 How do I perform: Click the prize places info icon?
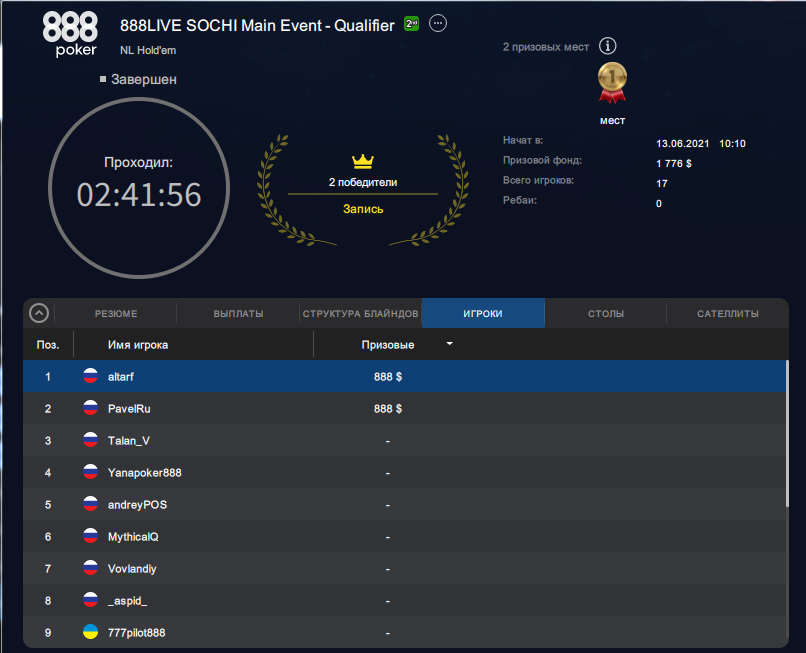click(608, 46)
